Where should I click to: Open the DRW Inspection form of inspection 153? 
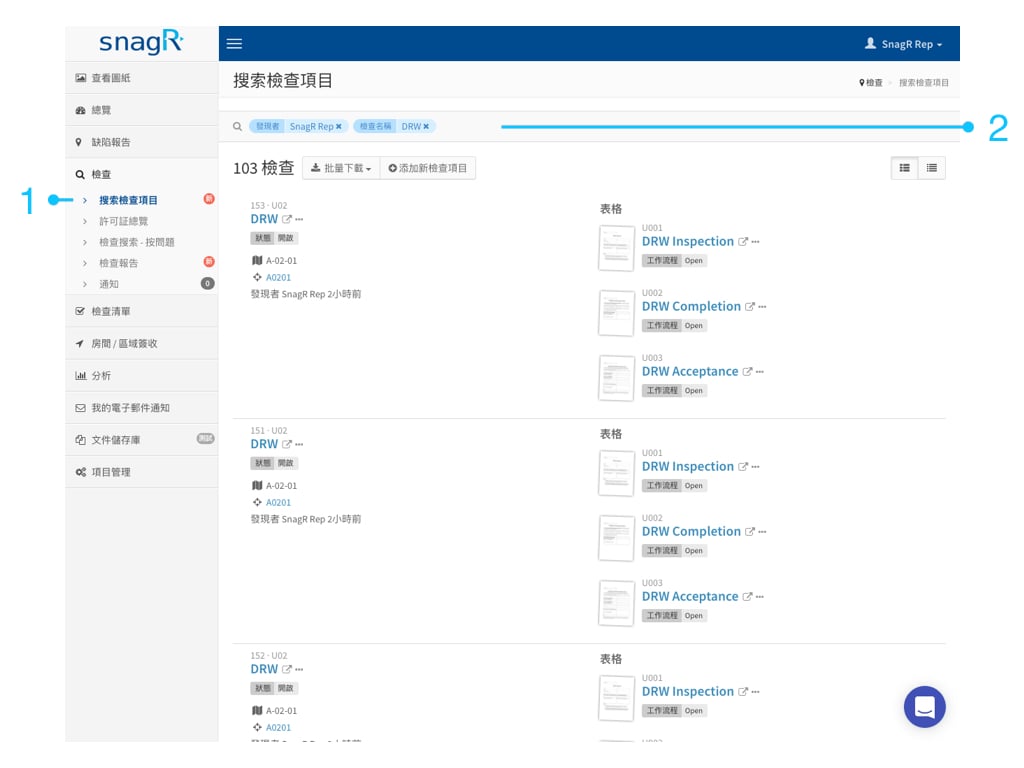coord(688,241)
